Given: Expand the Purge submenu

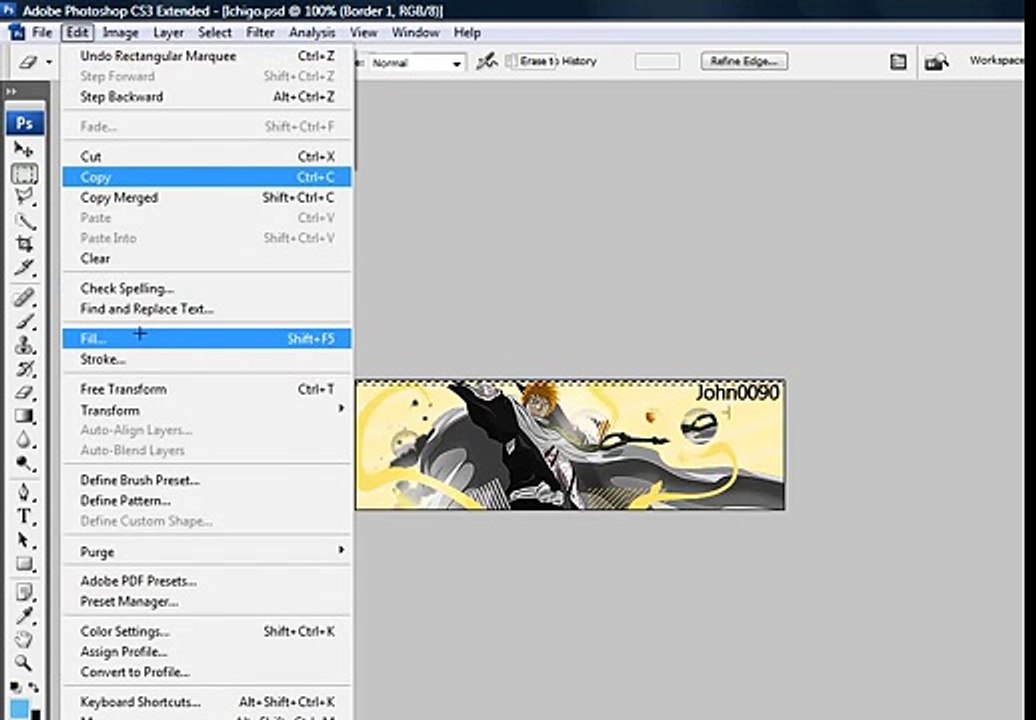Looking at the screenshot, I should (207, 552).
